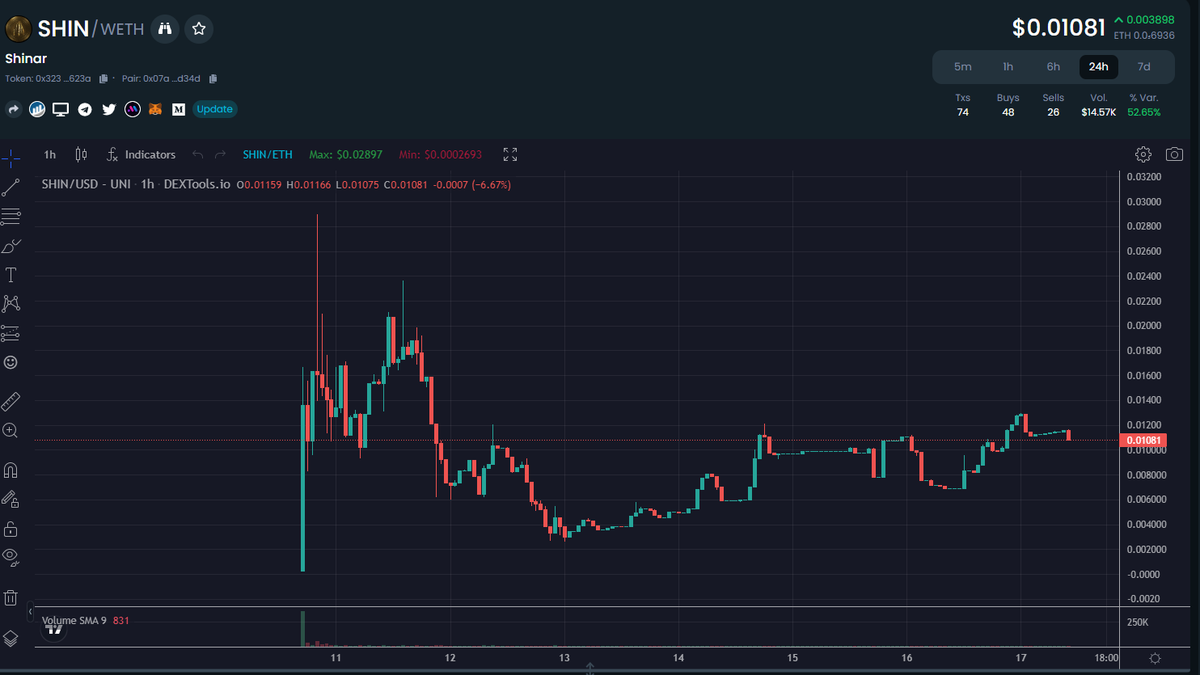Select the Text annotation tool
This screenshot has height=675, width=1200.
pos(12,274)
